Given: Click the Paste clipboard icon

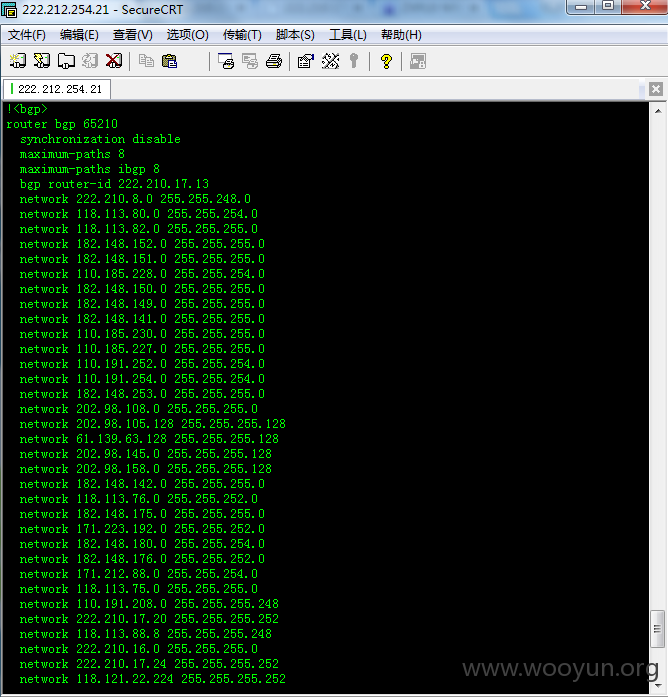Looking at the screenshot, I should pos(170,61).
